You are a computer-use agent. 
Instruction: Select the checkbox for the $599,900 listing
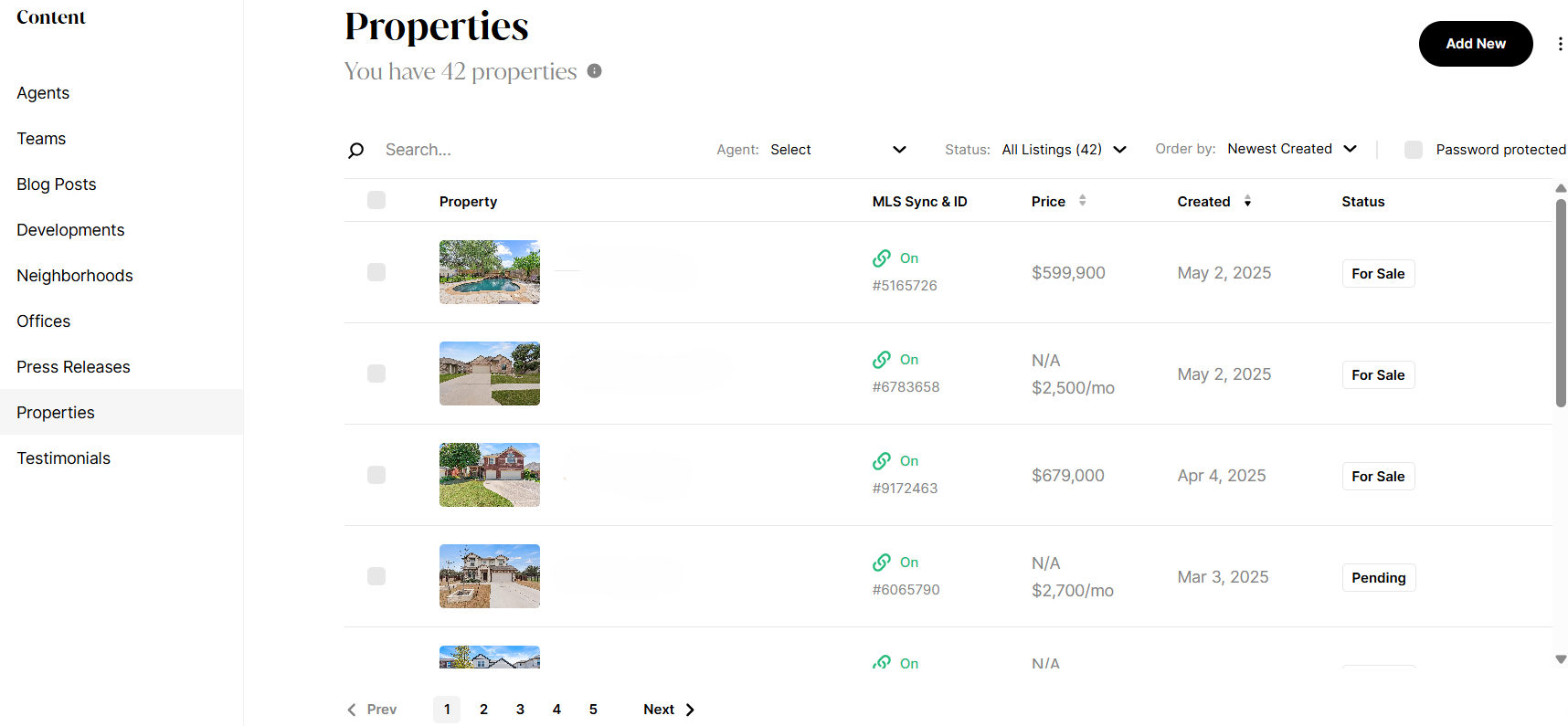click(376, 272)
